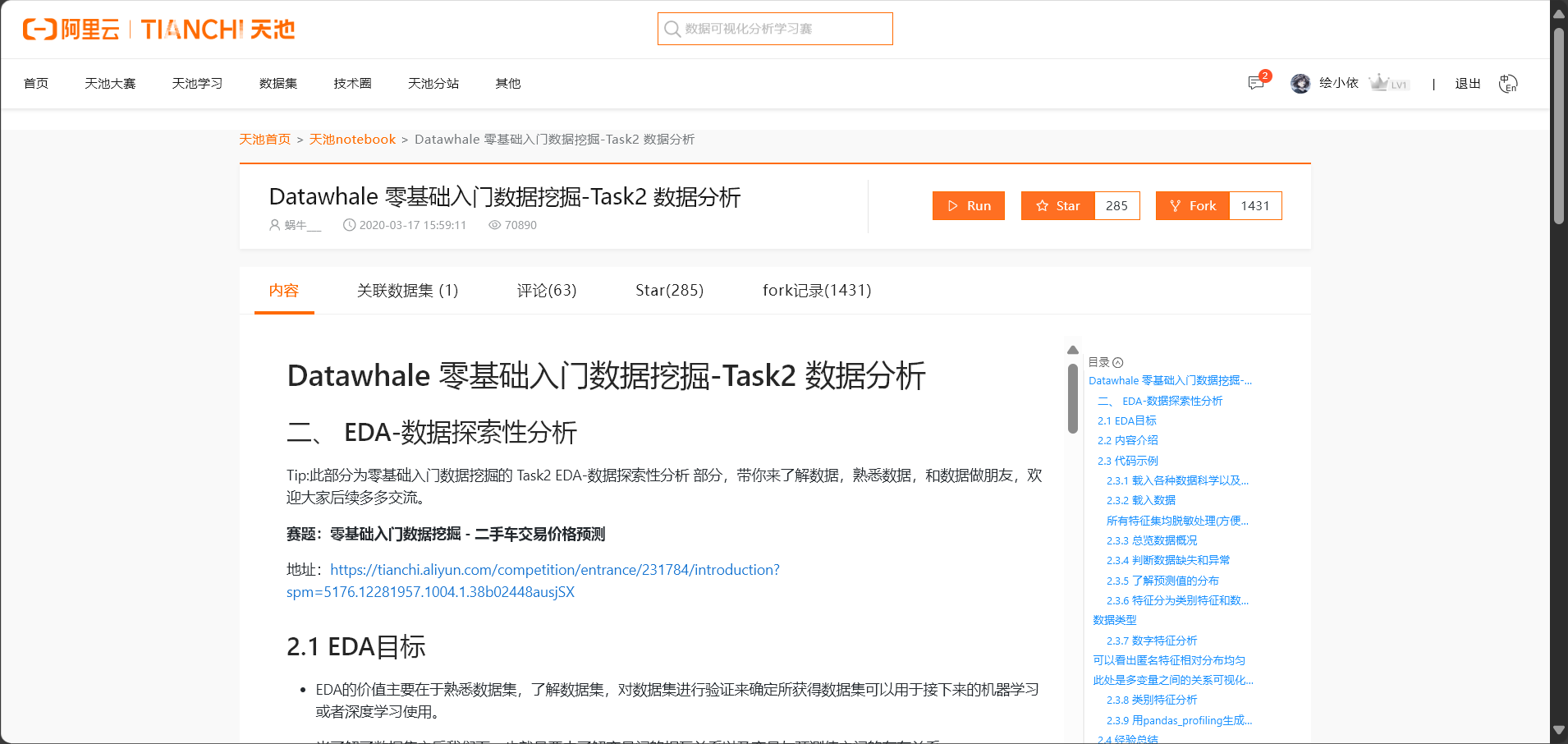This screenshot has width=1568, height=744.
Task: Jump to 二、EDA-数据探索性分析 in outline
Action: point(1159,401)
